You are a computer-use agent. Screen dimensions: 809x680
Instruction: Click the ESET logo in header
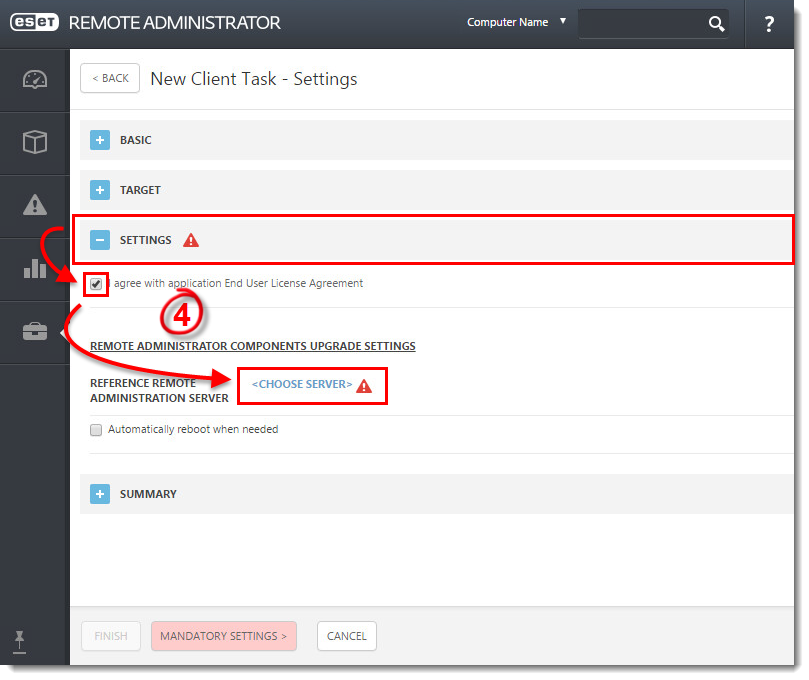click(35, 22)
